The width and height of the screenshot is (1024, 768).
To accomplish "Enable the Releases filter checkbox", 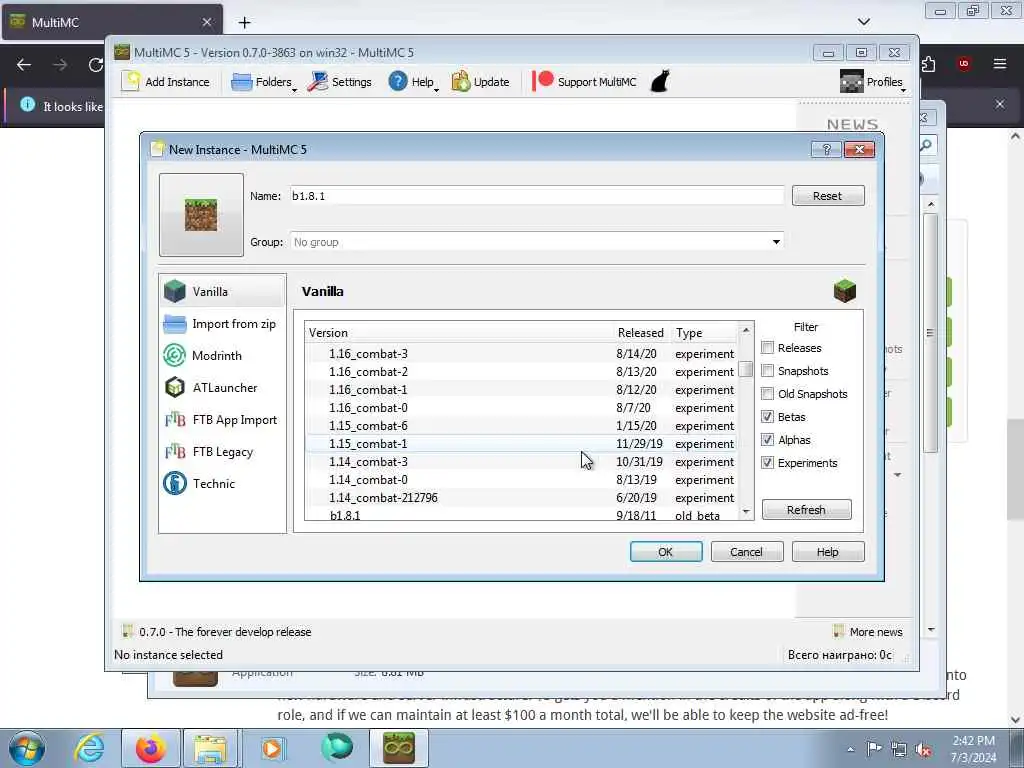I will [768, 347].
